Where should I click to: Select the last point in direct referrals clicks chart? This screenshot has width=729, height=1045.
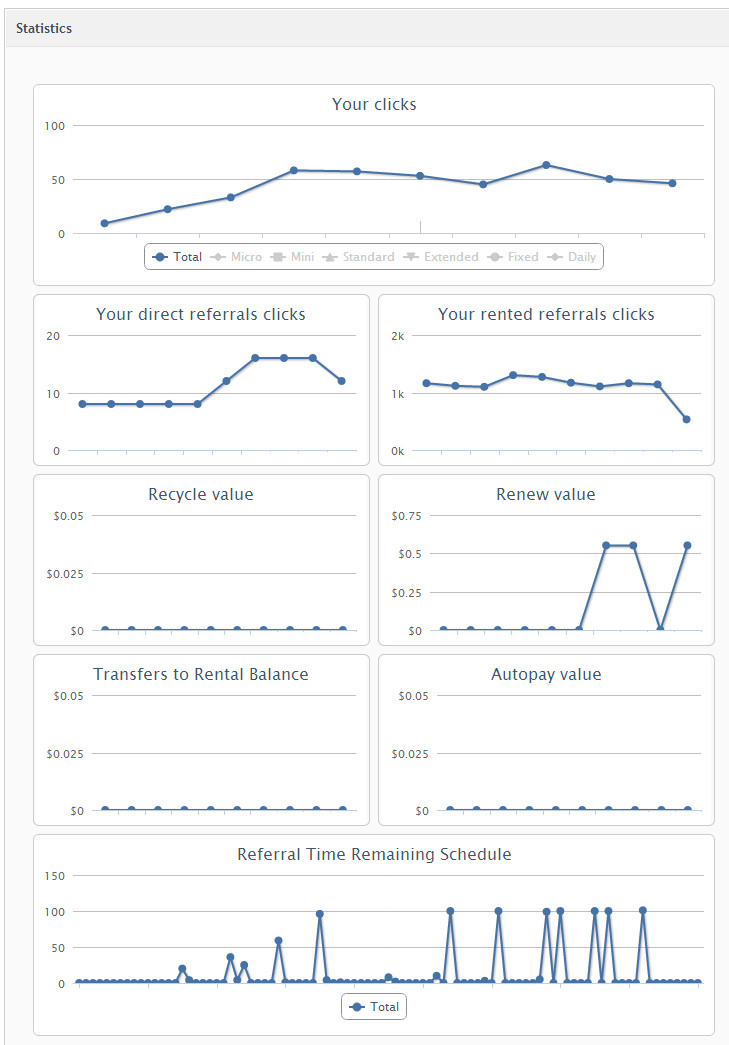(x=342, y=381)
